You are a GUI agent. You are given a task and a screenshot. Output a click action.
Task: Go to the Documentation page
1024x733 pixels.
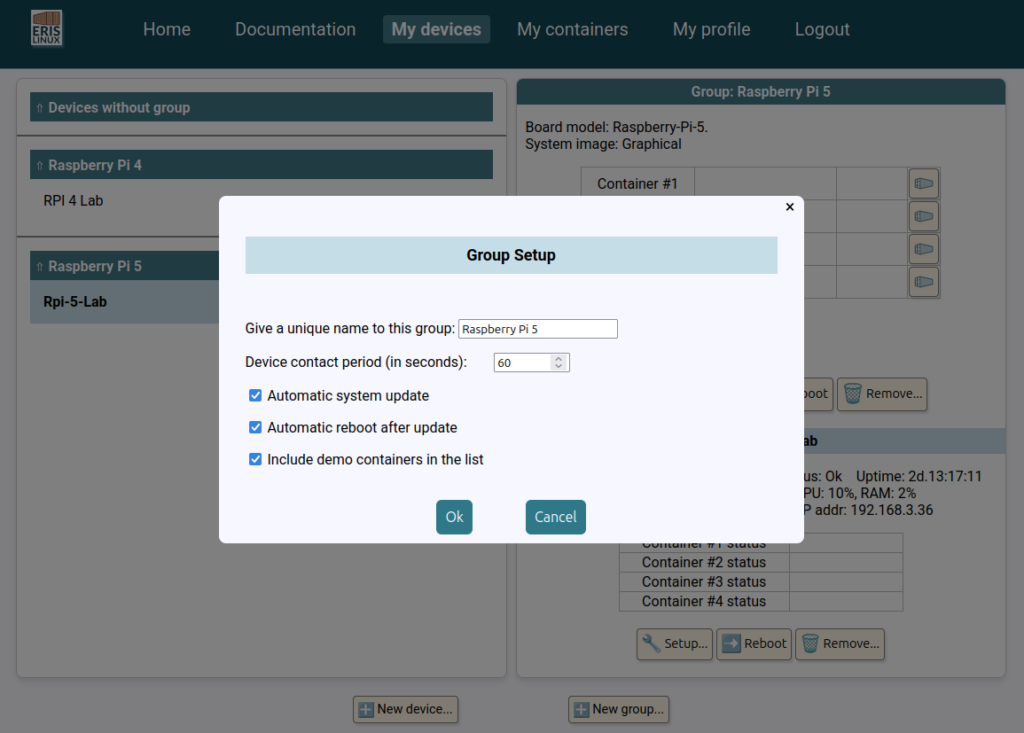coord(295,29)
